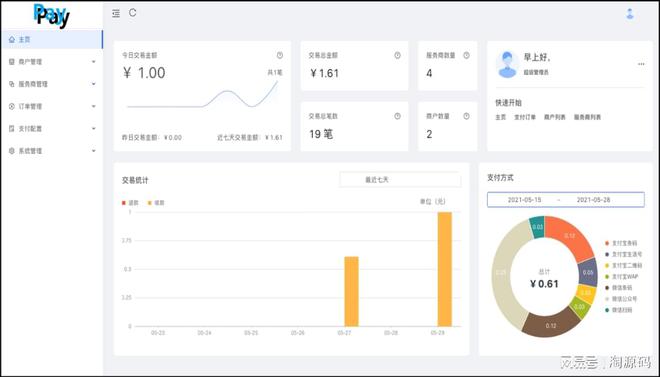Open the user avatar icon at top right
This screenshot has width=660, height=377.
[630, 13]
